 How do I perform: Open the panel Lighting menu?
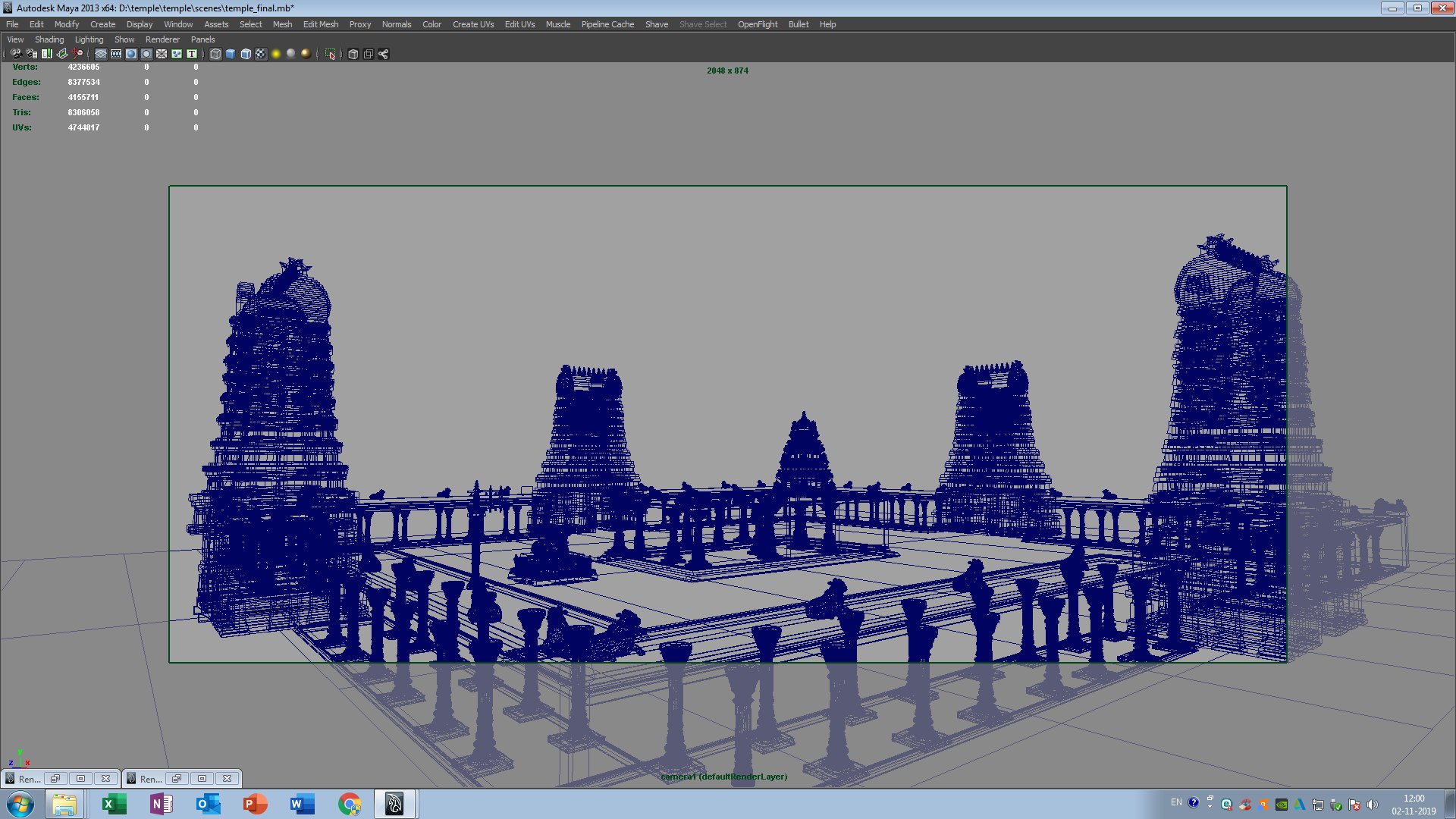[x=89, y=39]
